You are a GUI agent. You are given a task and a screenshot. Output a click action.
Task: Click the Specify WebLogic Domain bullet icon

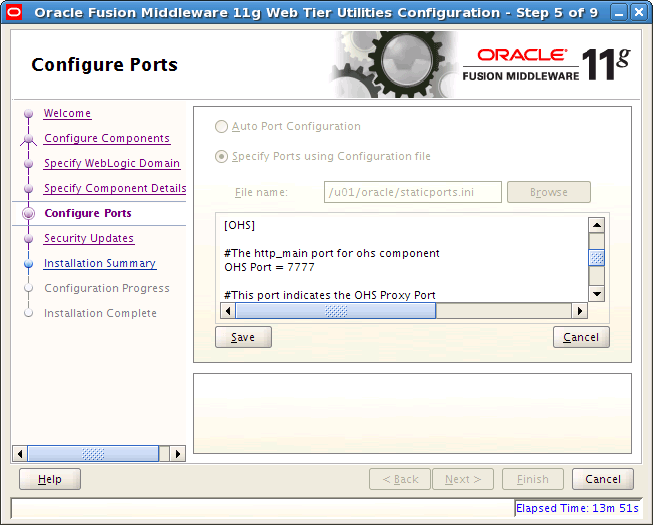click(x=28, y=164)
